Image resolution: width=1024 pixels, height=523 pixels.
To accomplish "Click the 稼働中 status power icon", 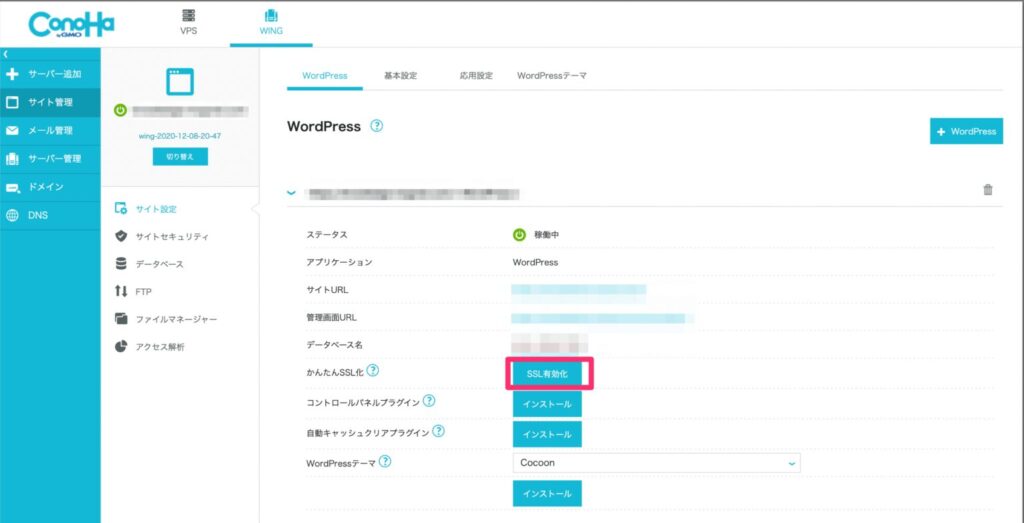I will pos(519,235).
